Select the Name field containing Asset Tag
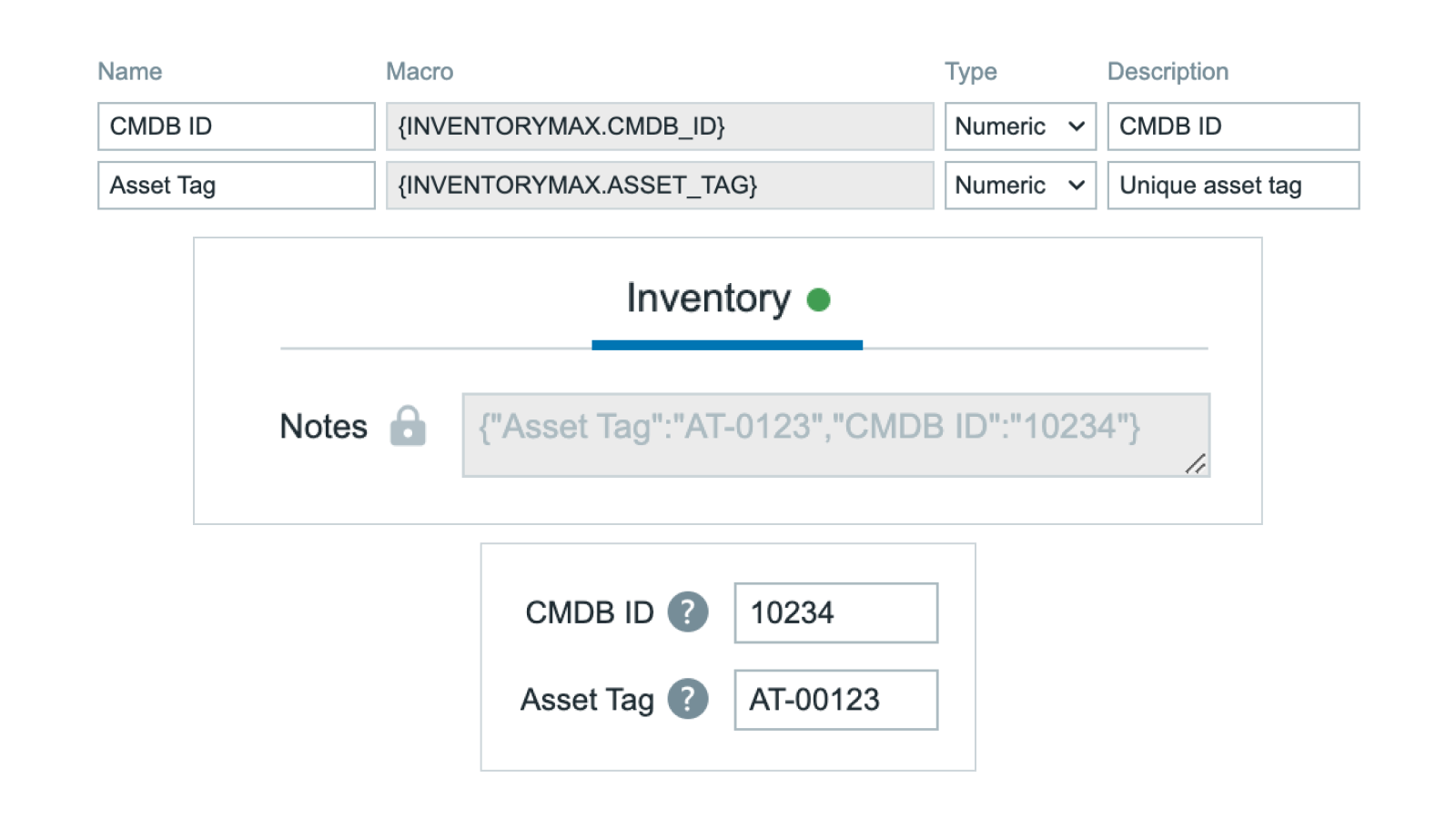This screenshot has width=1456, height=819. point(236,186)
